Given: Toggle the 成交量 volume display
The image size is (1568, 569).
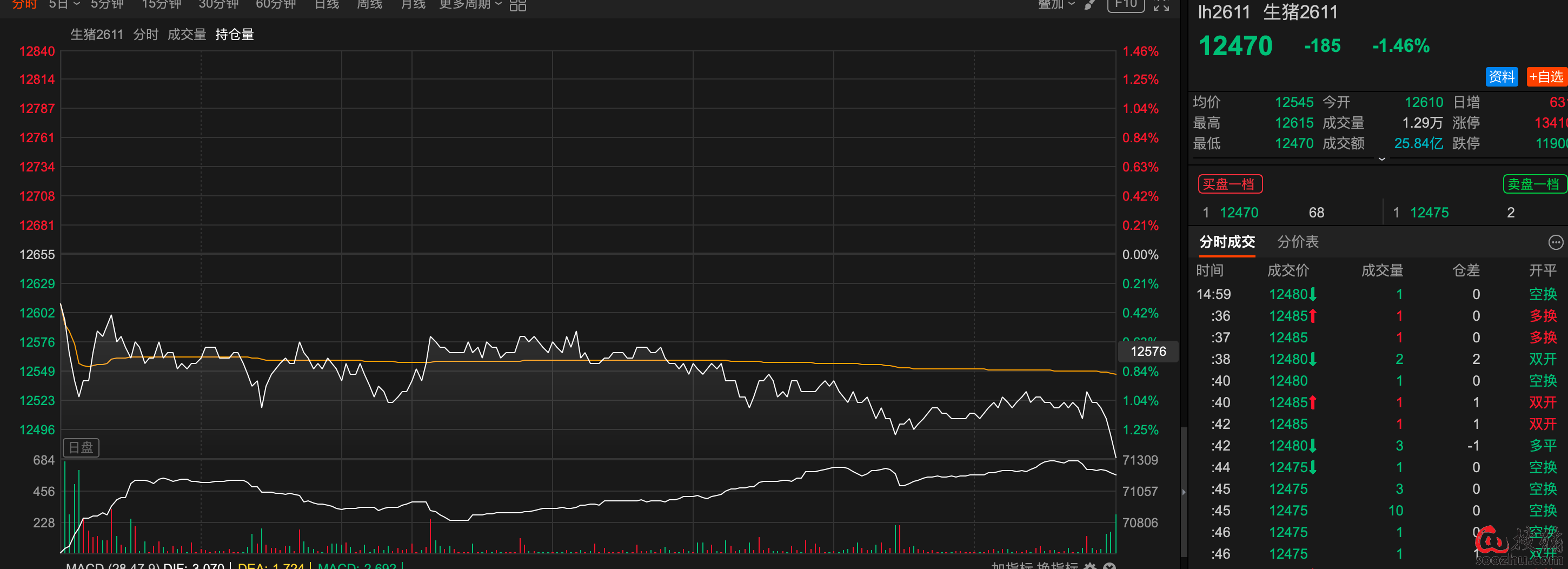Looking at the screenshot, I should tap(187, 35).
